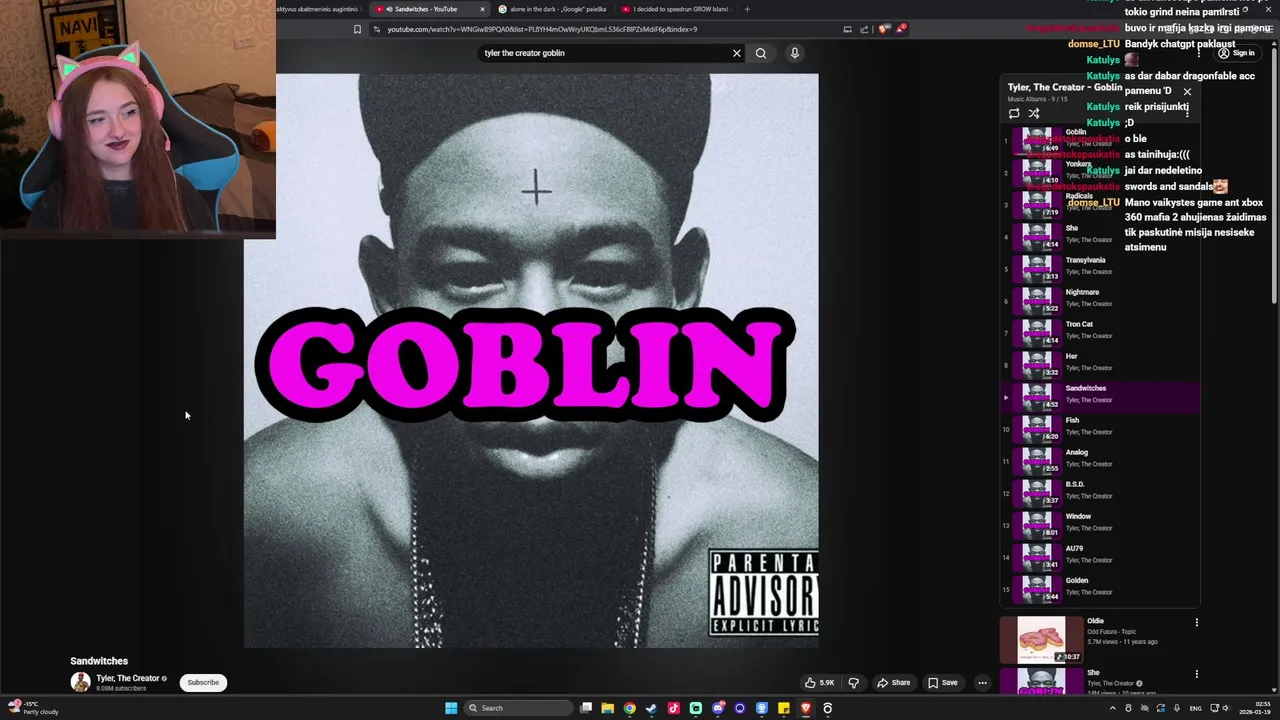Click the Sign in button
This screenshot has width=1280, height=720.
pos(1236,53)
